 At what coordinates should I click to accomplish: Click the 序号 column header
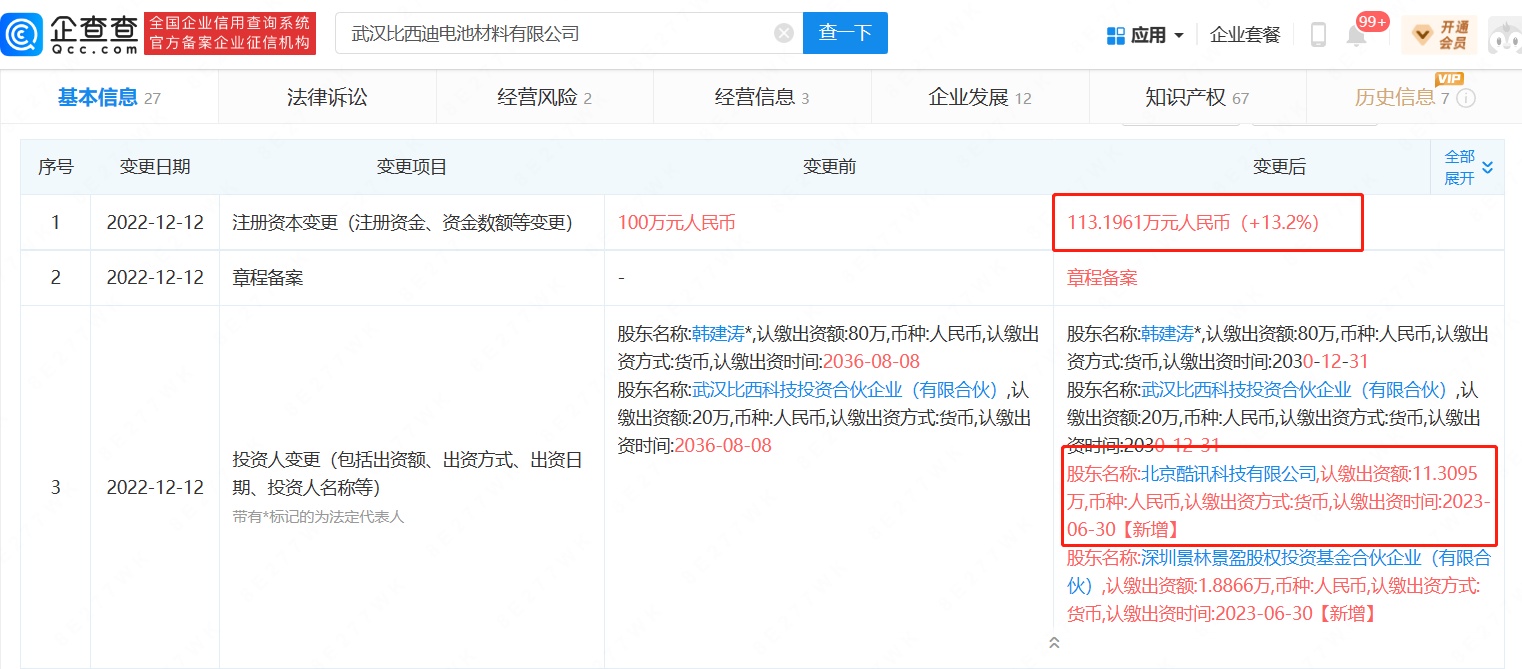(55, 167)
